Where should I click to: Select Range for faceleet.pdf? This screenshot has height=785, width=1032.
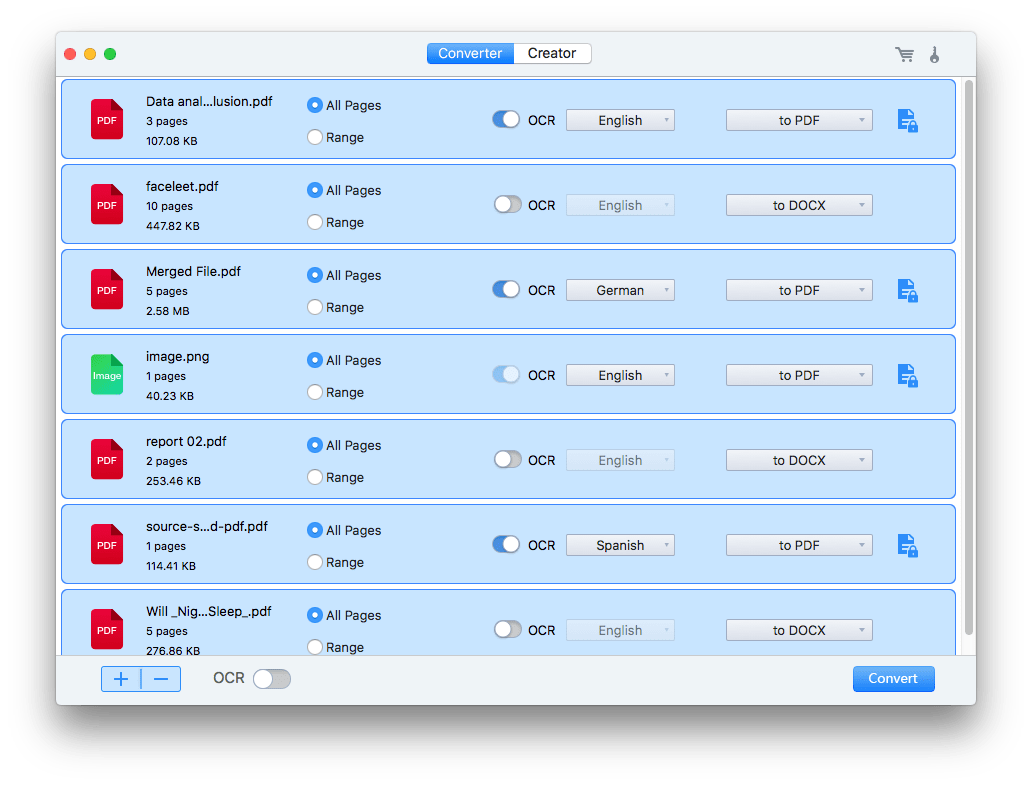coord(314,221)
